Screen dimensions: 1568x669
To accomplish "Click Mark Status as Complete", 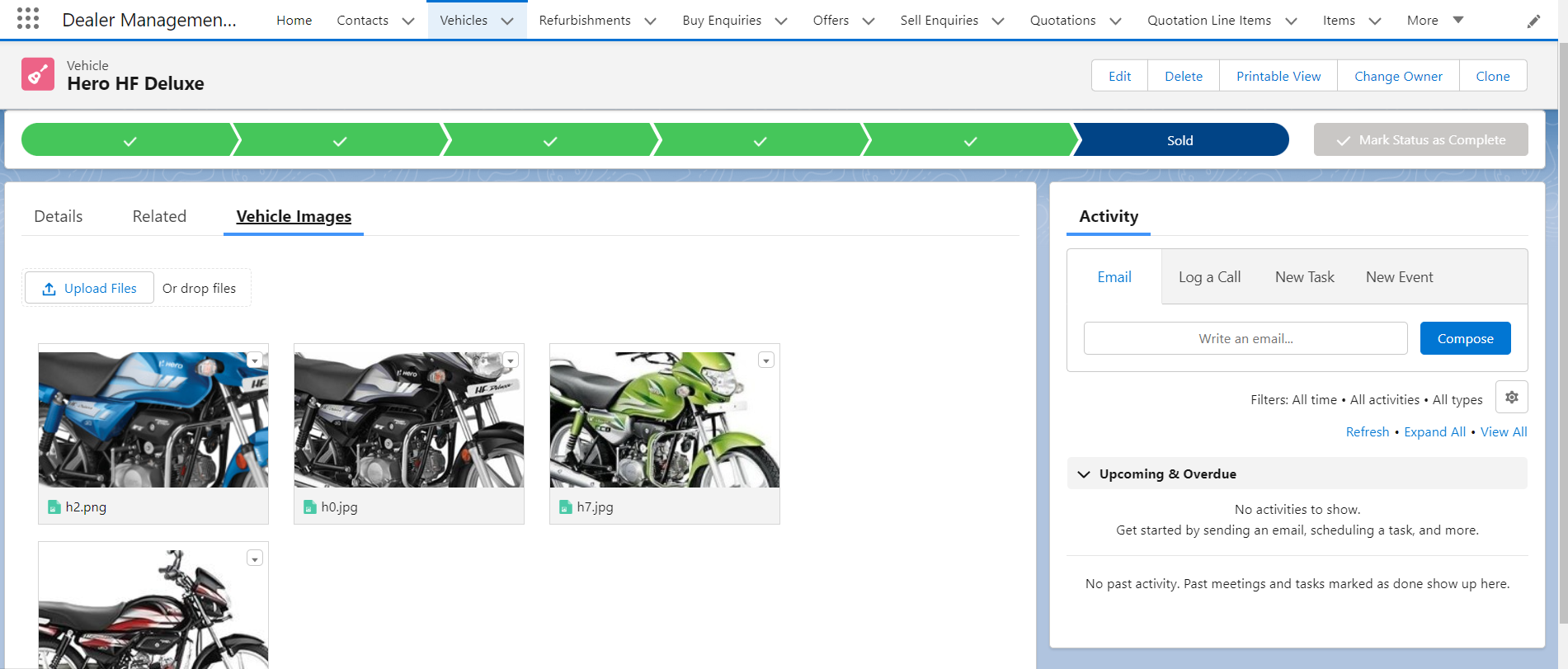I will coord(1420,139).
